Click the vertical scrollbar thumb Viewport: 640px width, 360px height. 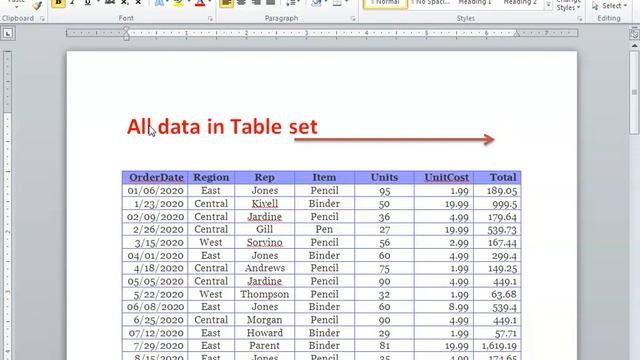(634, 93)
